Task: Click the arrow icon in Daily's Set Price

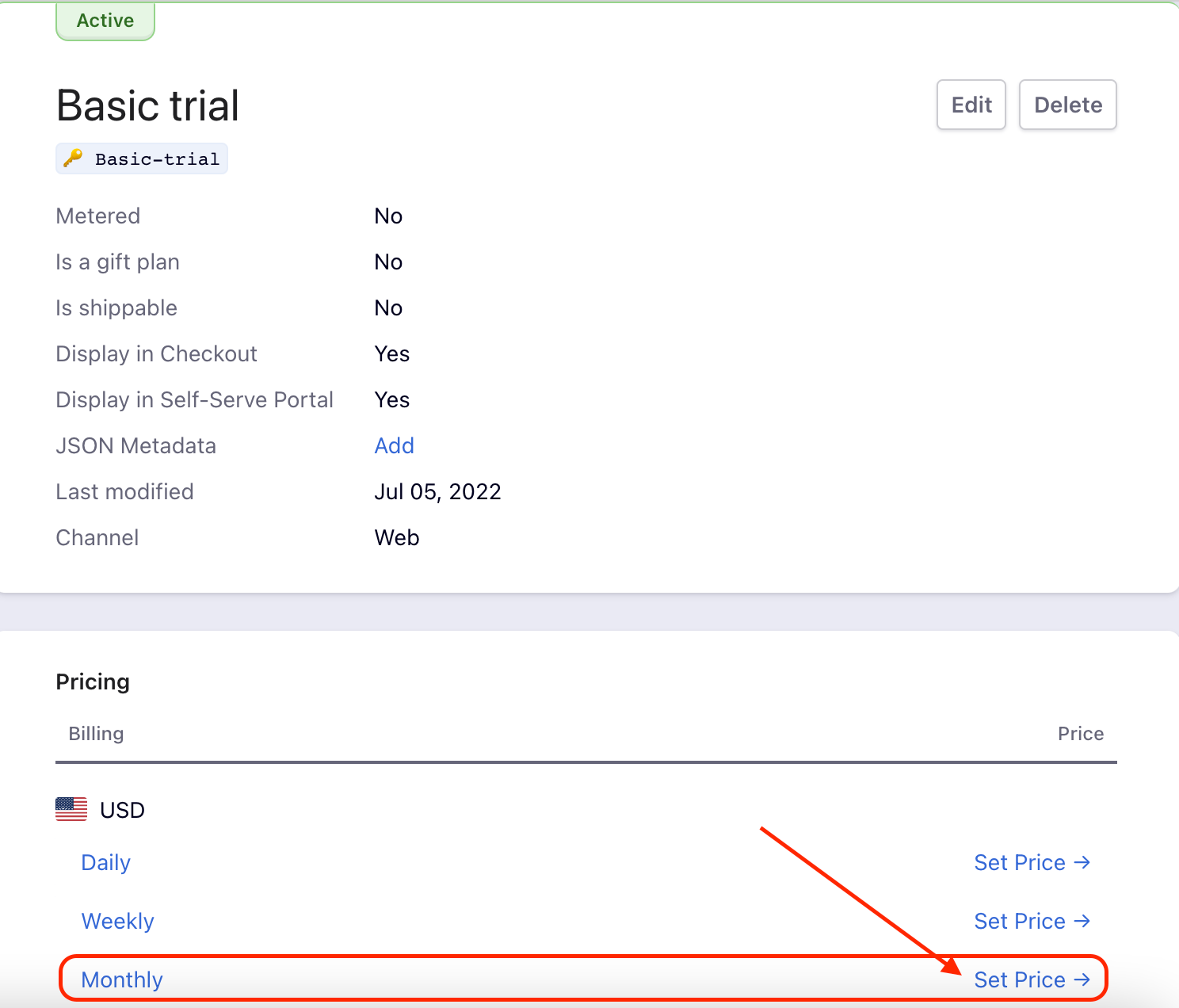Action: point(1082,862)
